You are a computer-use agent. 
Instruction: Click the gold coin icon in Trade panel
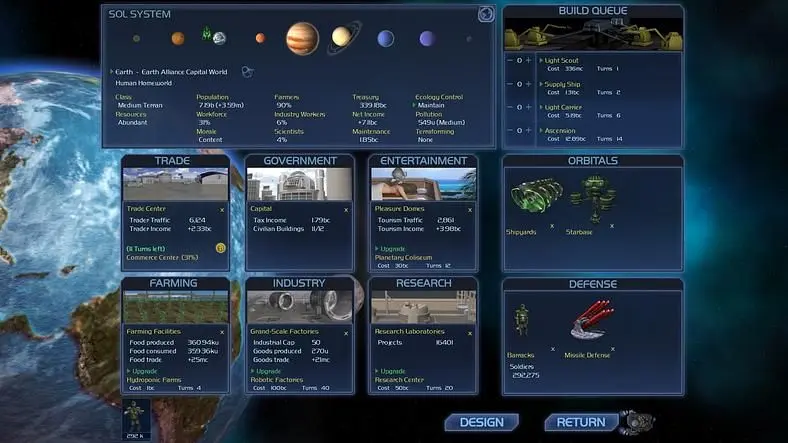(220, 248)
